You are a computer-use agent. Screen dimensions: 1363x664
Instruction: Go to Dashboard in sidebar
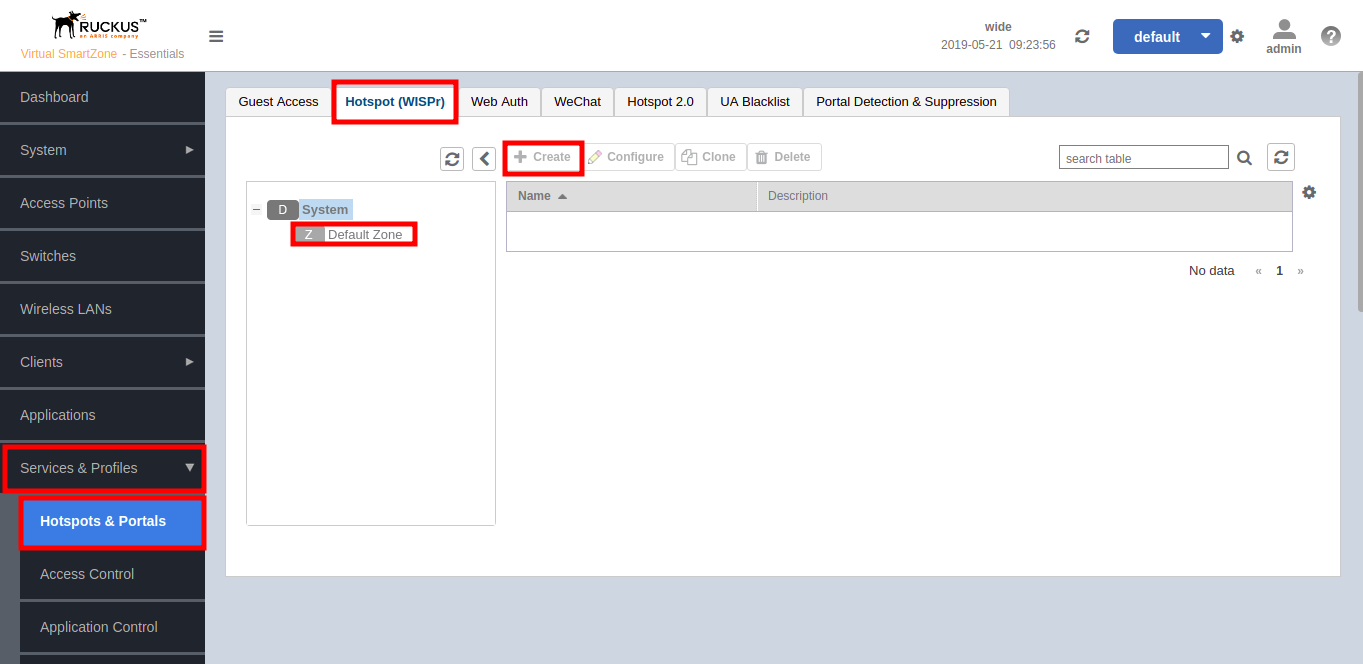click(102, 97)
